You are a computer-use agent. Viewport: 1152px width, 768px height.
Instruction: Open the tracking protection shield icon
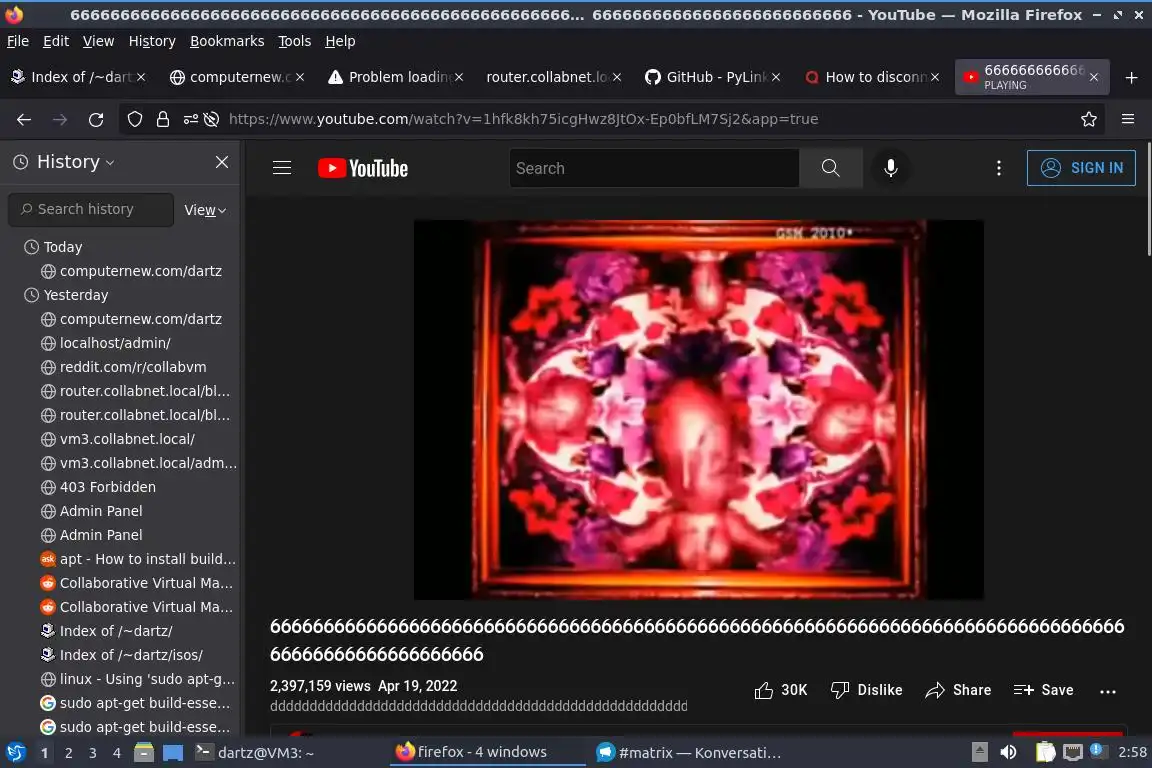134,119
